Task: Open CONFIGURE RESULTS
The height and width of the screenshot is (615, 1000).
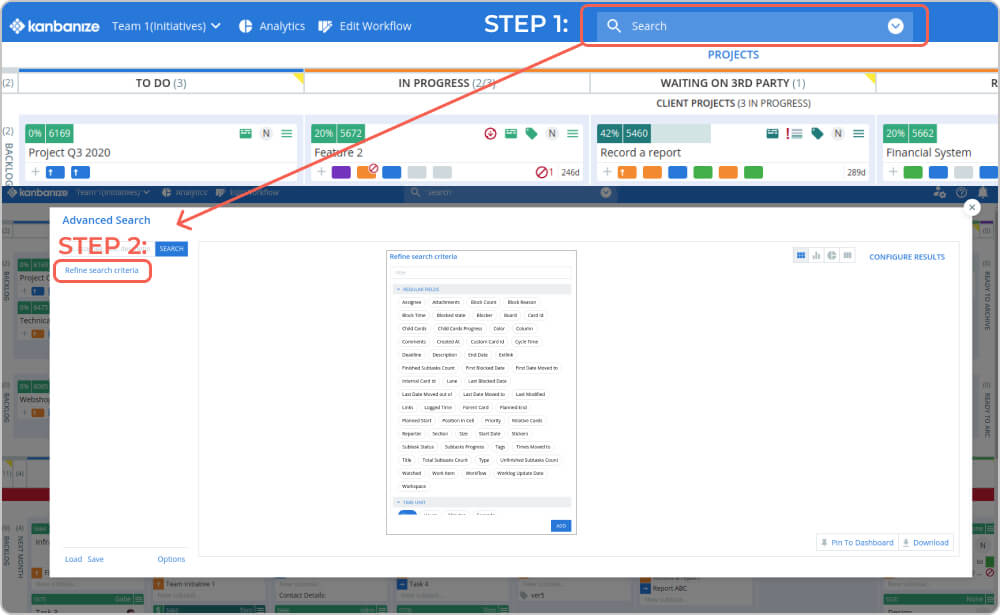Action: (907, 257)
